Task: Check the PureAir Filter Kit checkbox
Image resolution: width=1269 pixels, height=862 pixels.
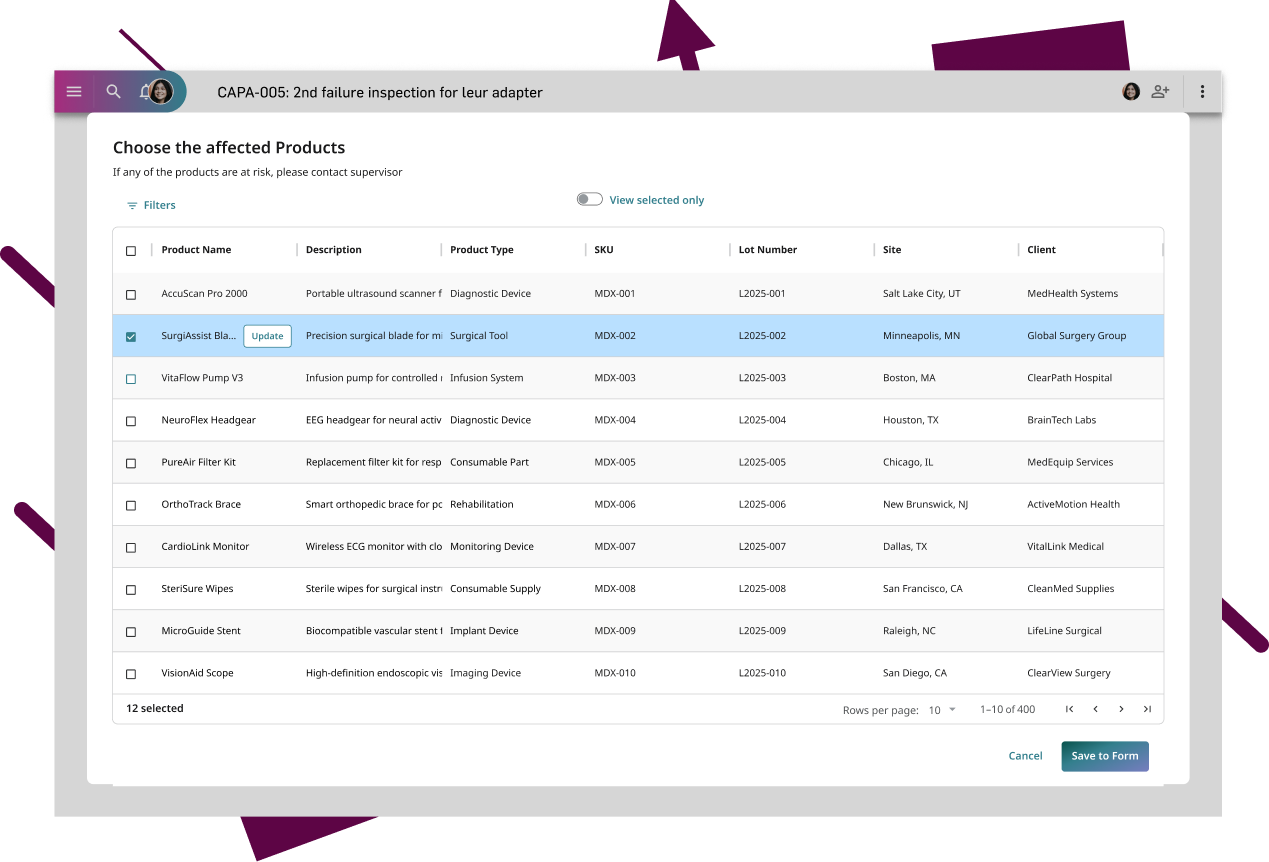Action: 131,463
